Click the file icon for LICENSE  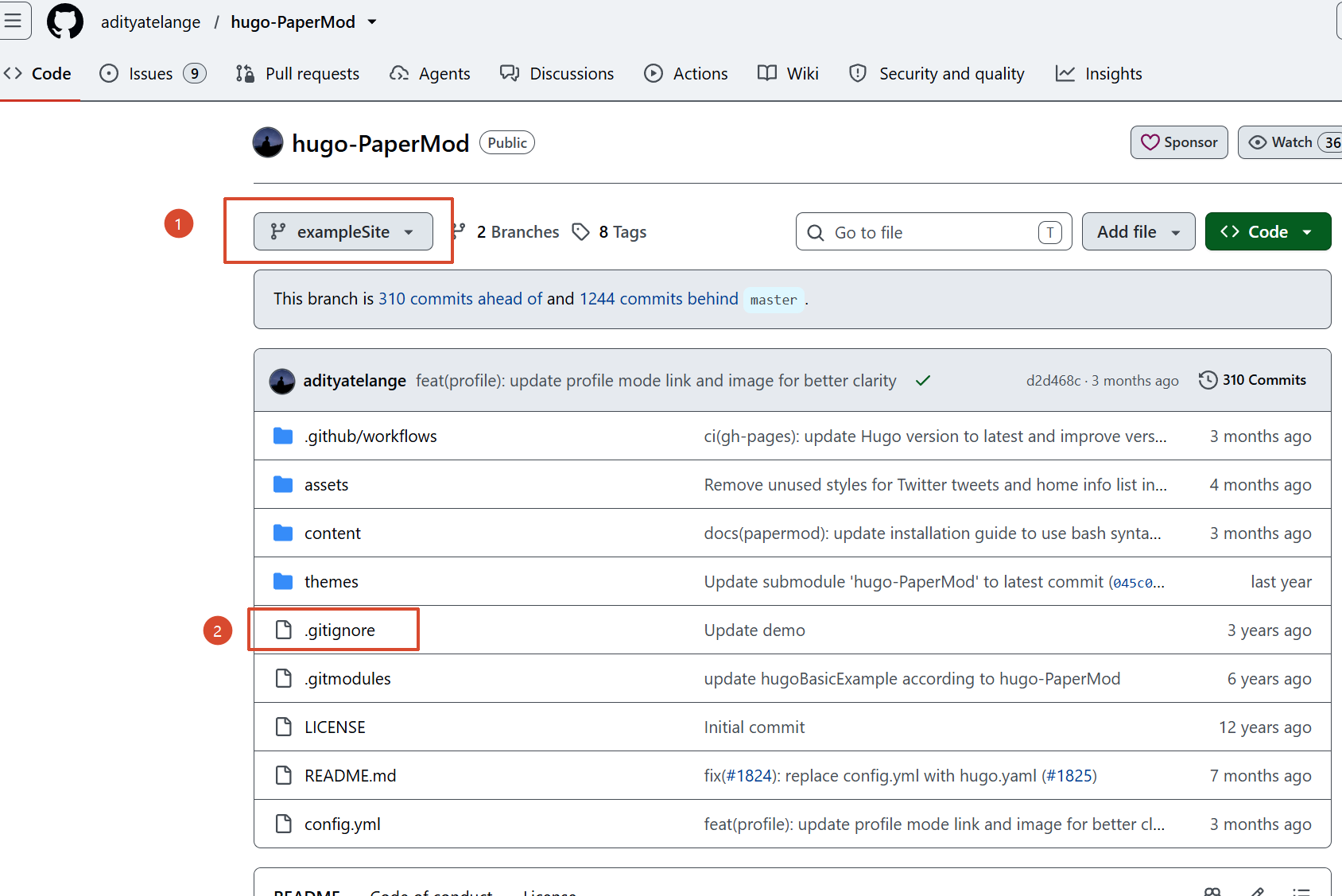click(283, 727)
